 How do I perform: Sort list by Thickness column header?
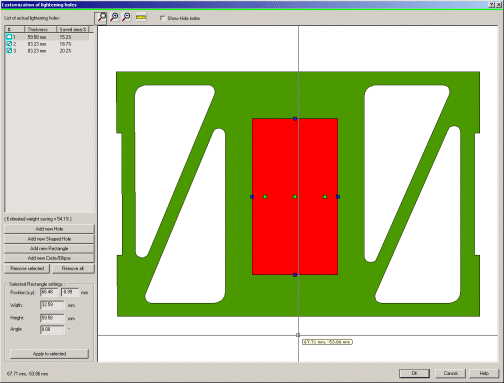tap(40, 29)
